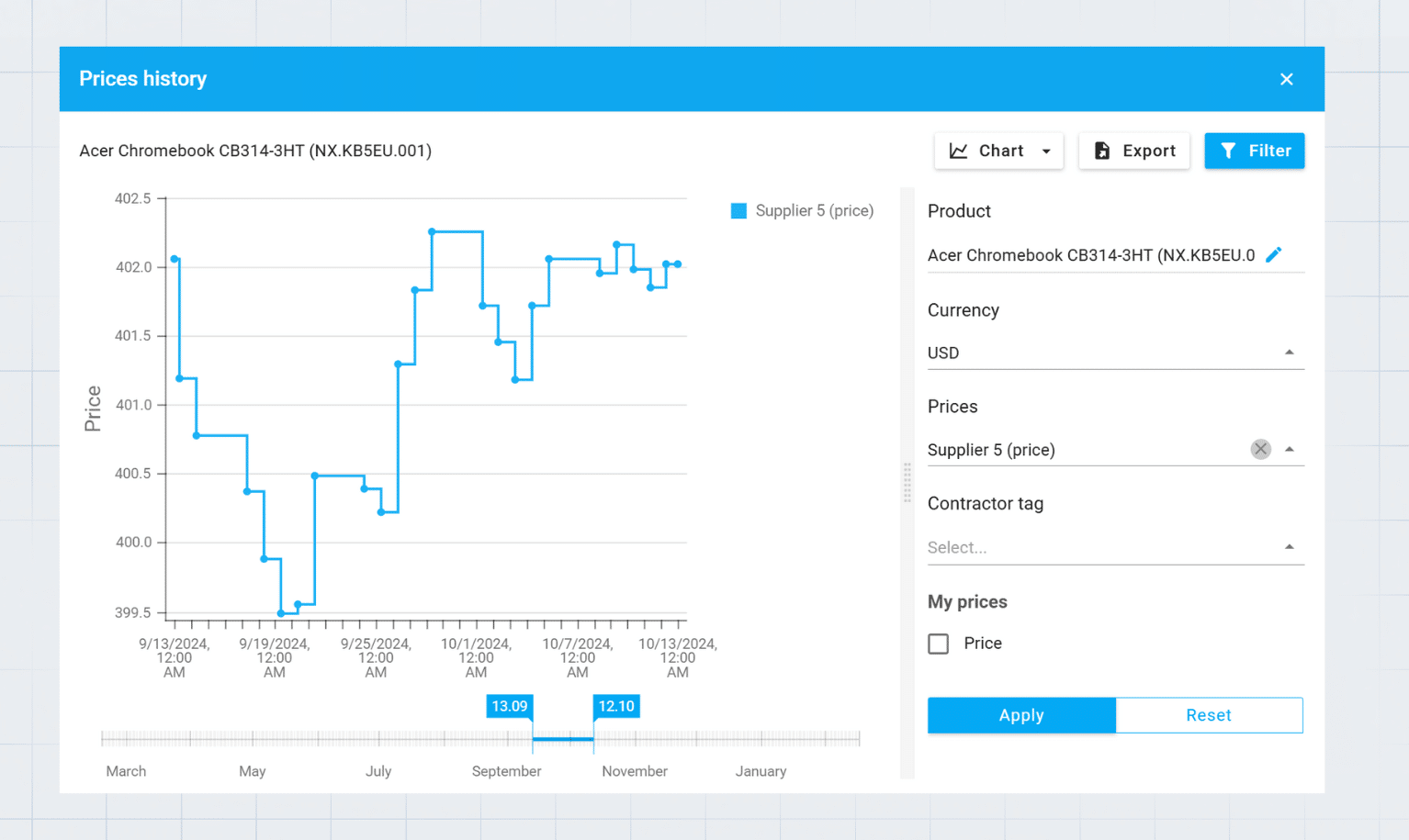Image resolution: width=1409 pixels, height=840 pixels.
Task: Reset the filter settings
Action: [x=1208, y=715]
